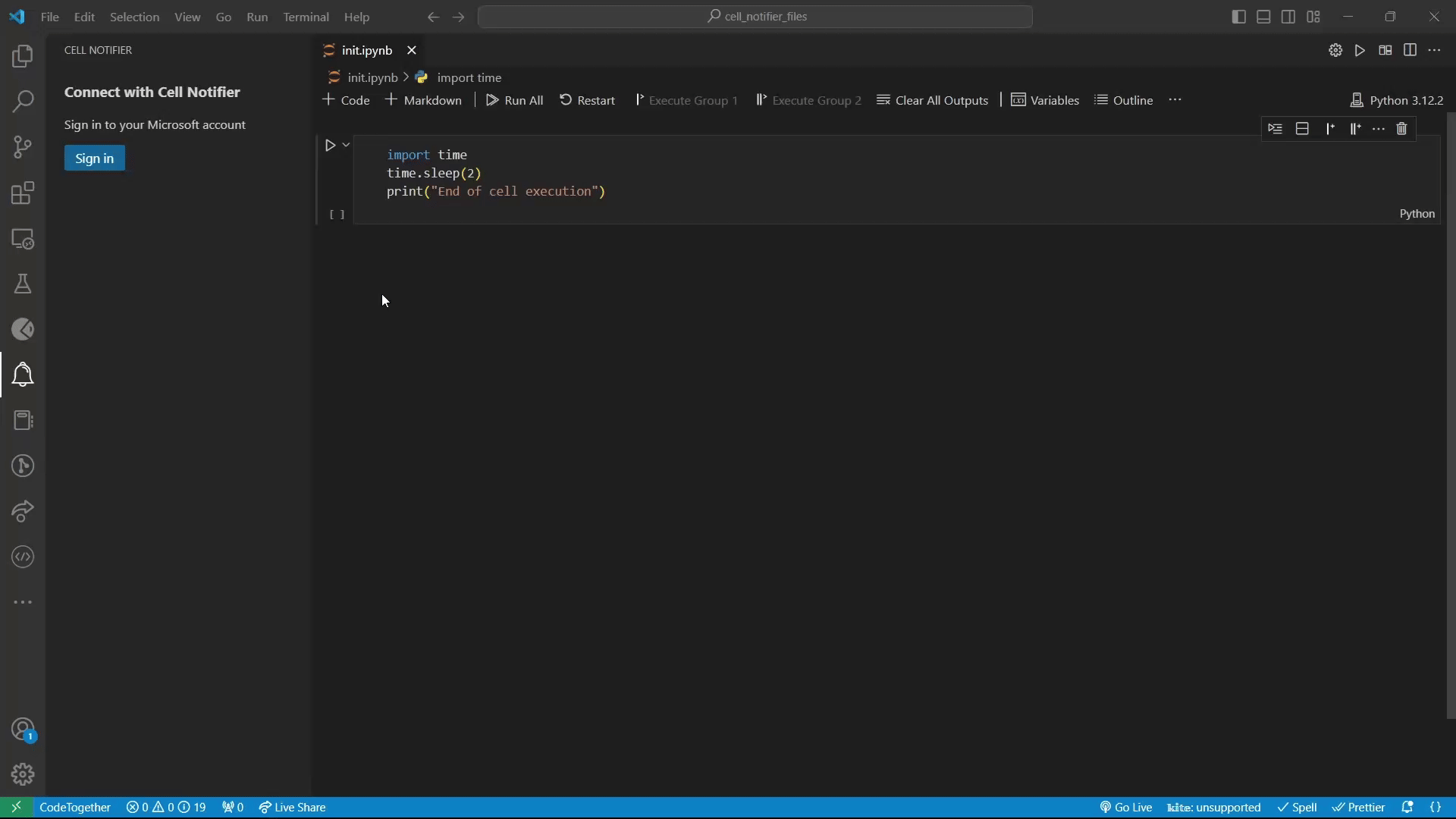This screenshot has height=819, width=1456.
Task: Open the notebook toolbar overflow menu
Action: pyautogui.click(x=1175, y=100)
